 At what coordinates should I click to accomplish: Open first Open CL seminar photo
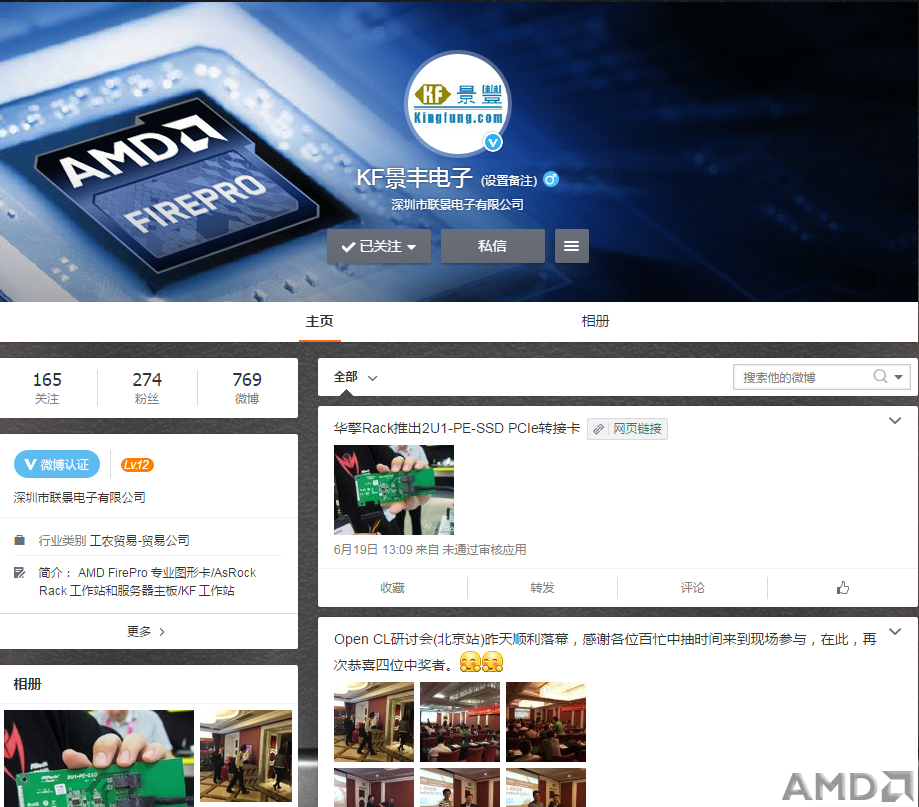point(374,722)
